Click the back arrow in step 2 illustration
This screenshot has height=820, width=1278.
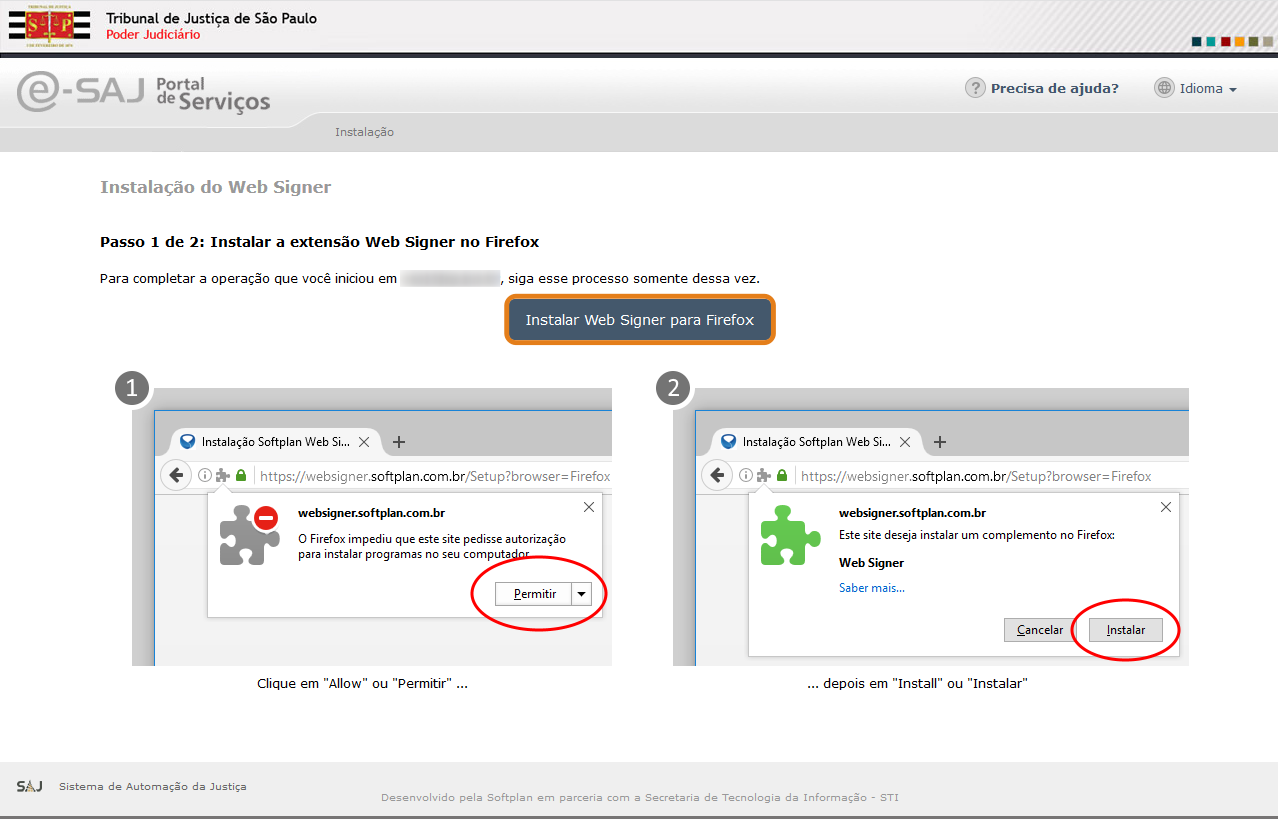pyautogui.click(x=717, y=475)
